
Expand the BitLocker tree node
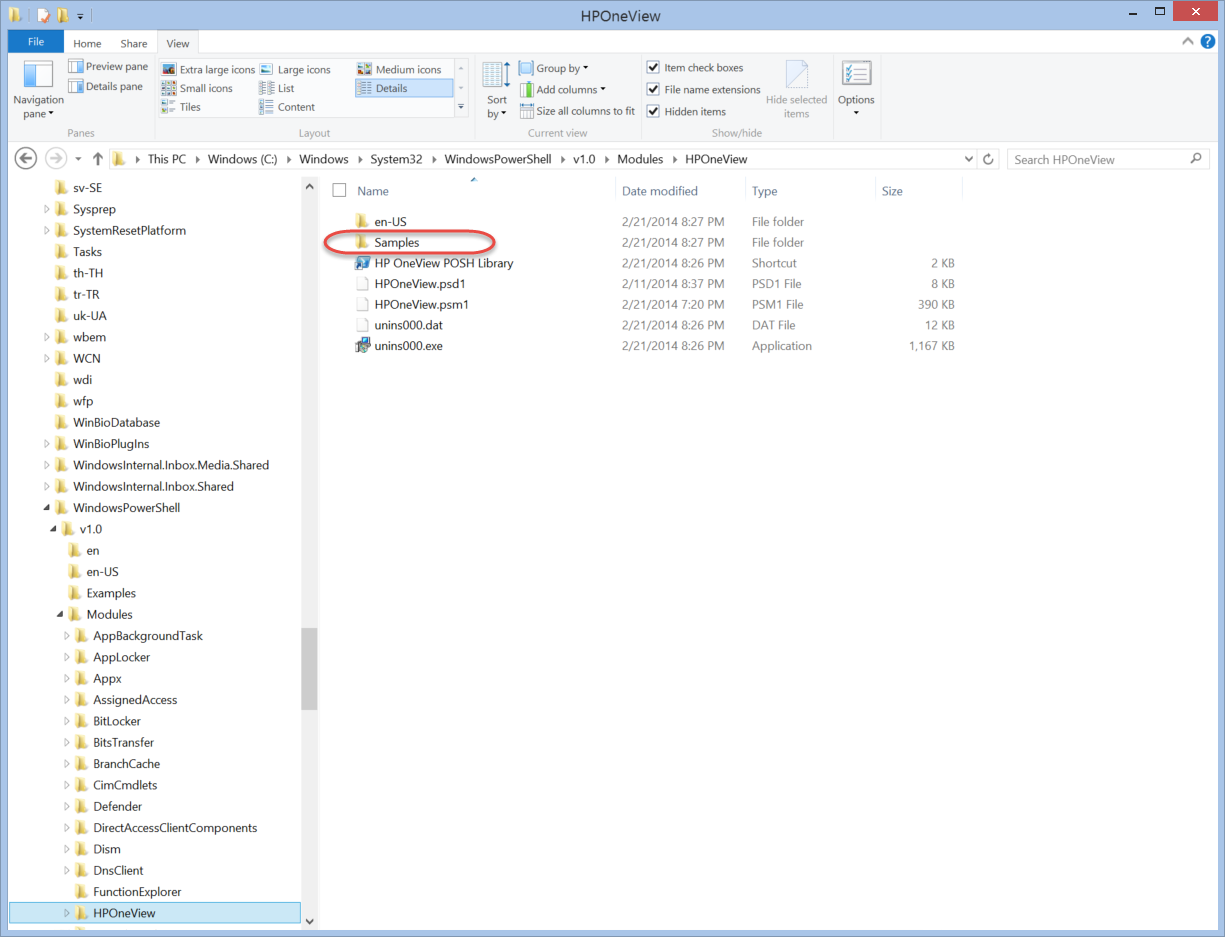coord(67,721)
